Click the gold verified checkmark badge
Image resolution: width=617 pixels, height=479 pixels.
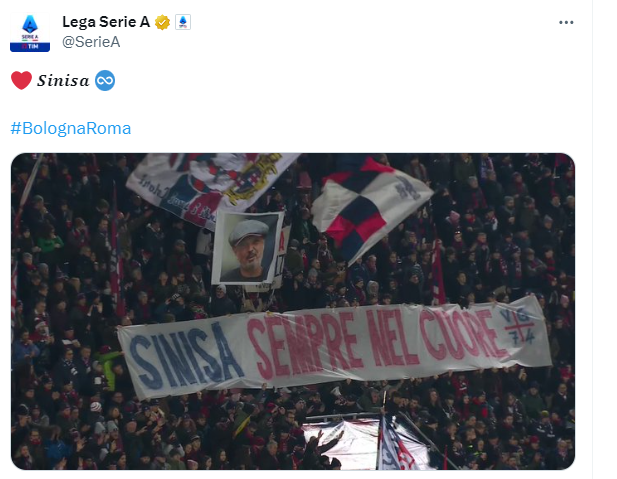(x=162, y=22)
